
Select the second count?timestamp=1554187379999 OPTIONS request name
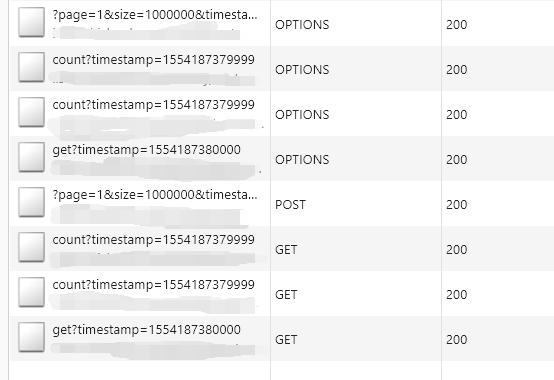point(153,105)
